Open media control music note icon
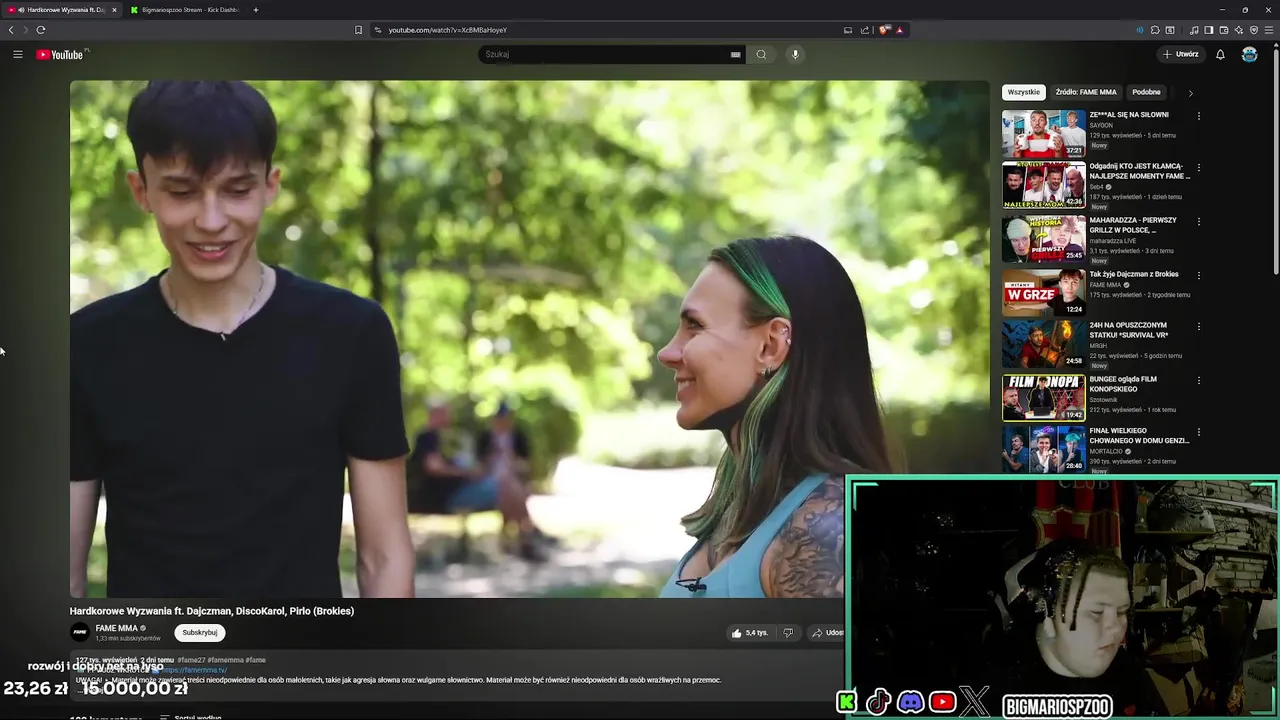 (x=1194, y=30)
